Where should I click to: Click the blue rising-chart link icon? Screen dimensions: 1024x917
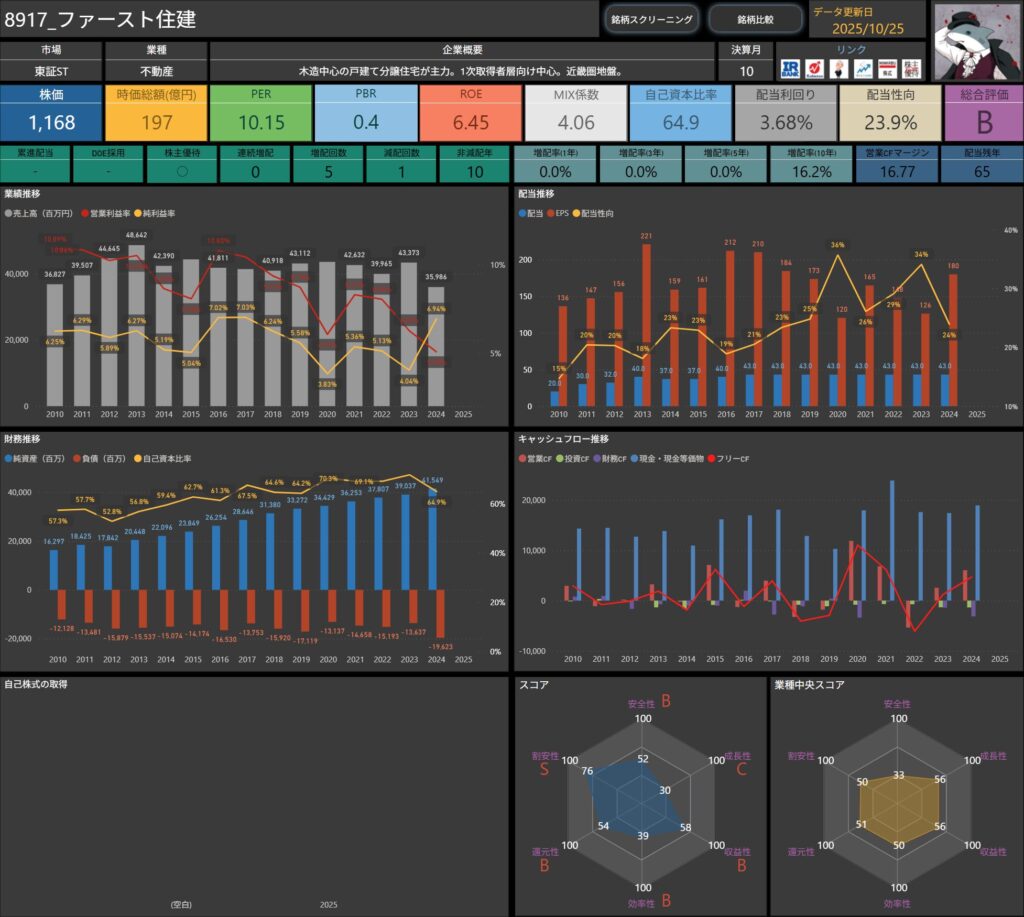pyautogui.click(x=862, y=68)
